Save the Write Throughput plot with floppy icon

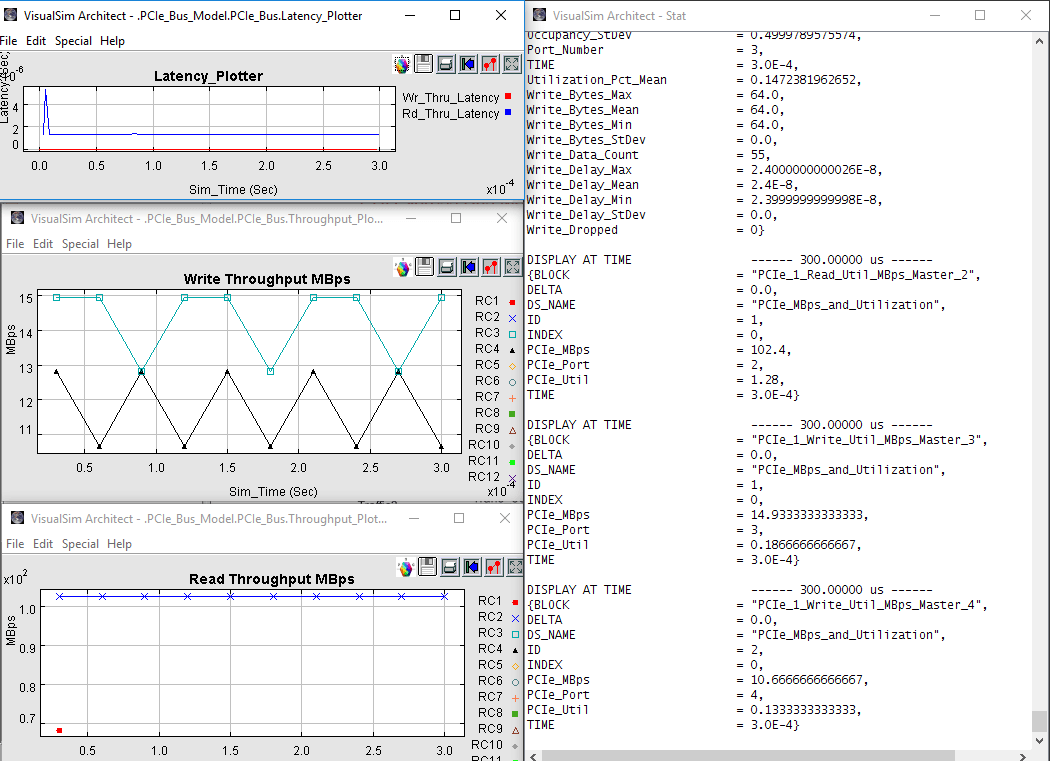(424, 267)
